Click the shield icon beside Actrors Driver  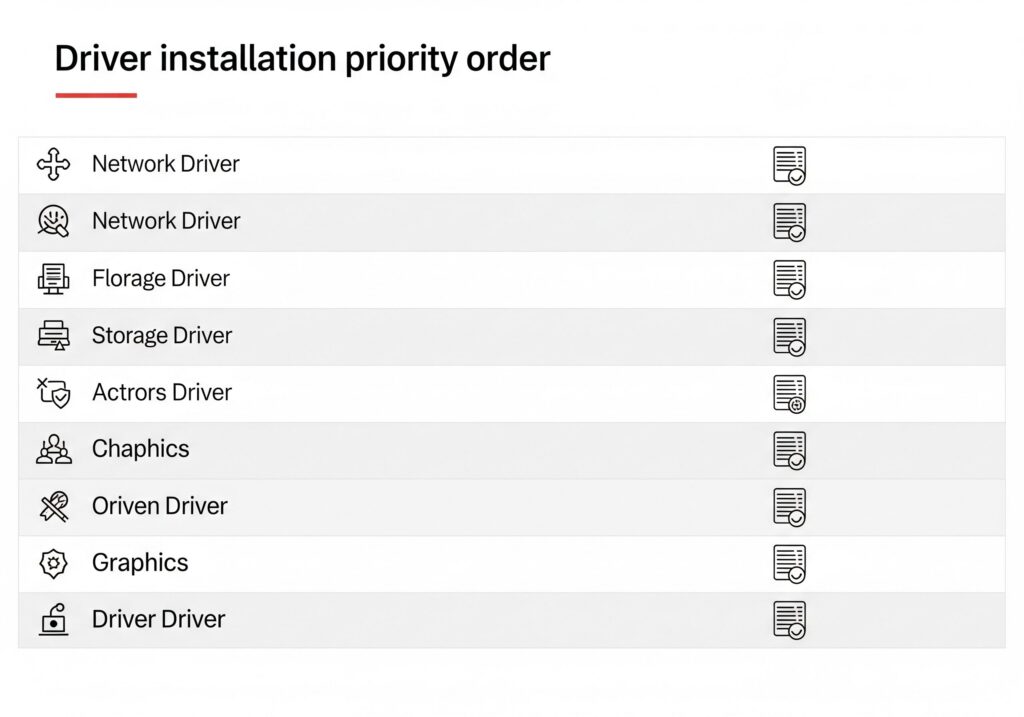pyautogui.click(x=54, y=392)
